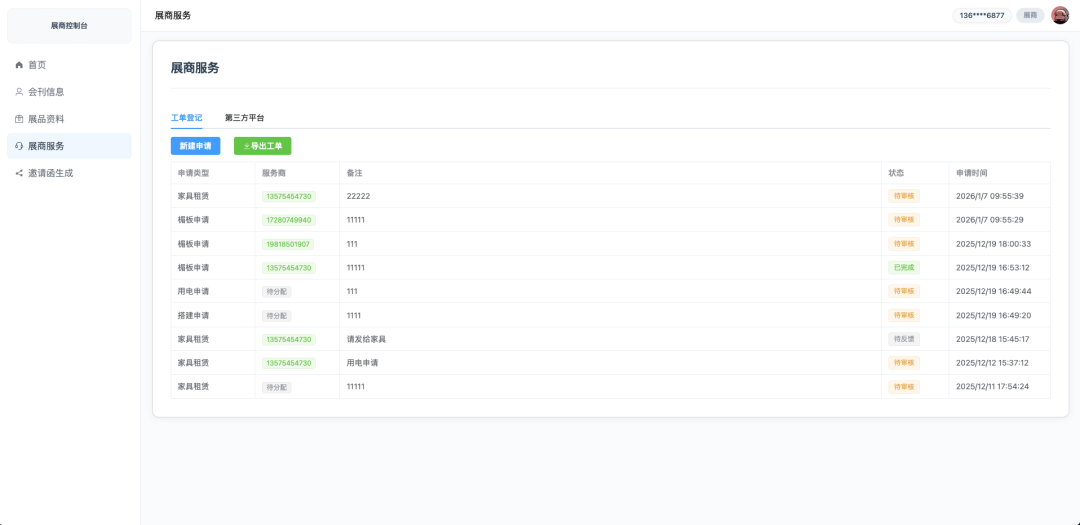
Task: Open 邀请函生成 via its share icon
Action: pos(19,173)
